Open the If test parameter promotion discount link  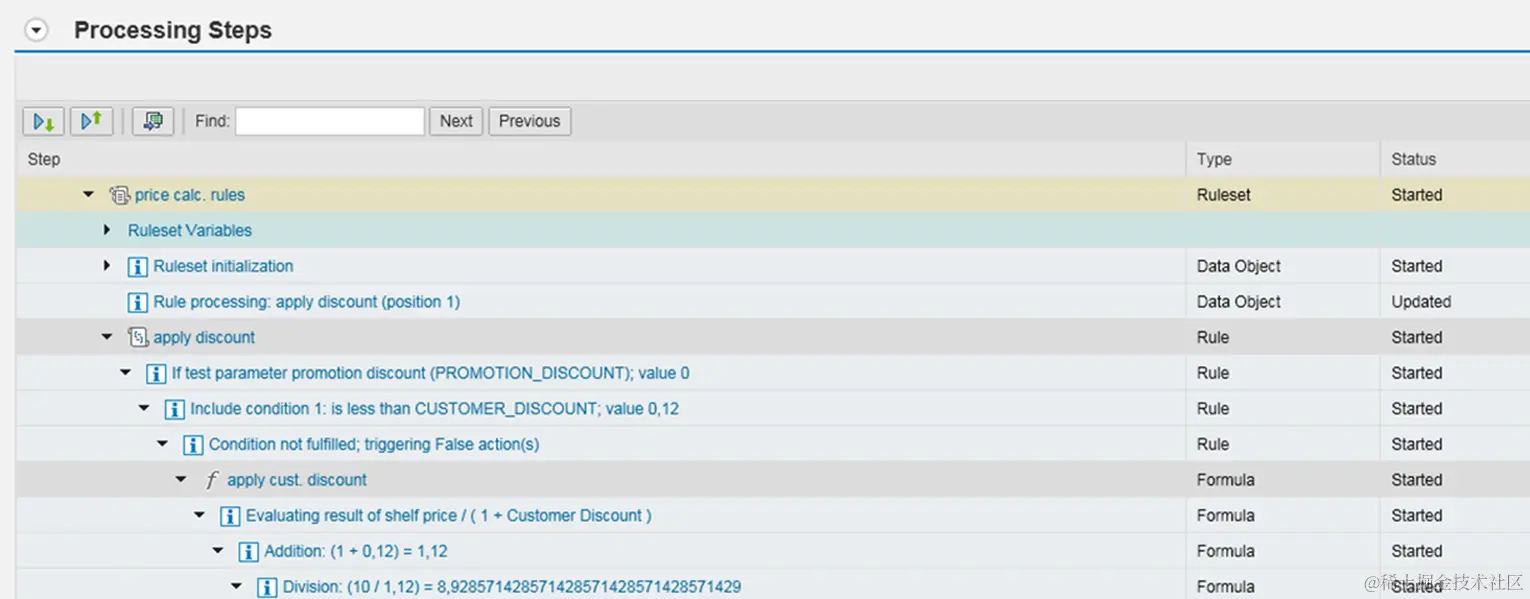point(430,373)
